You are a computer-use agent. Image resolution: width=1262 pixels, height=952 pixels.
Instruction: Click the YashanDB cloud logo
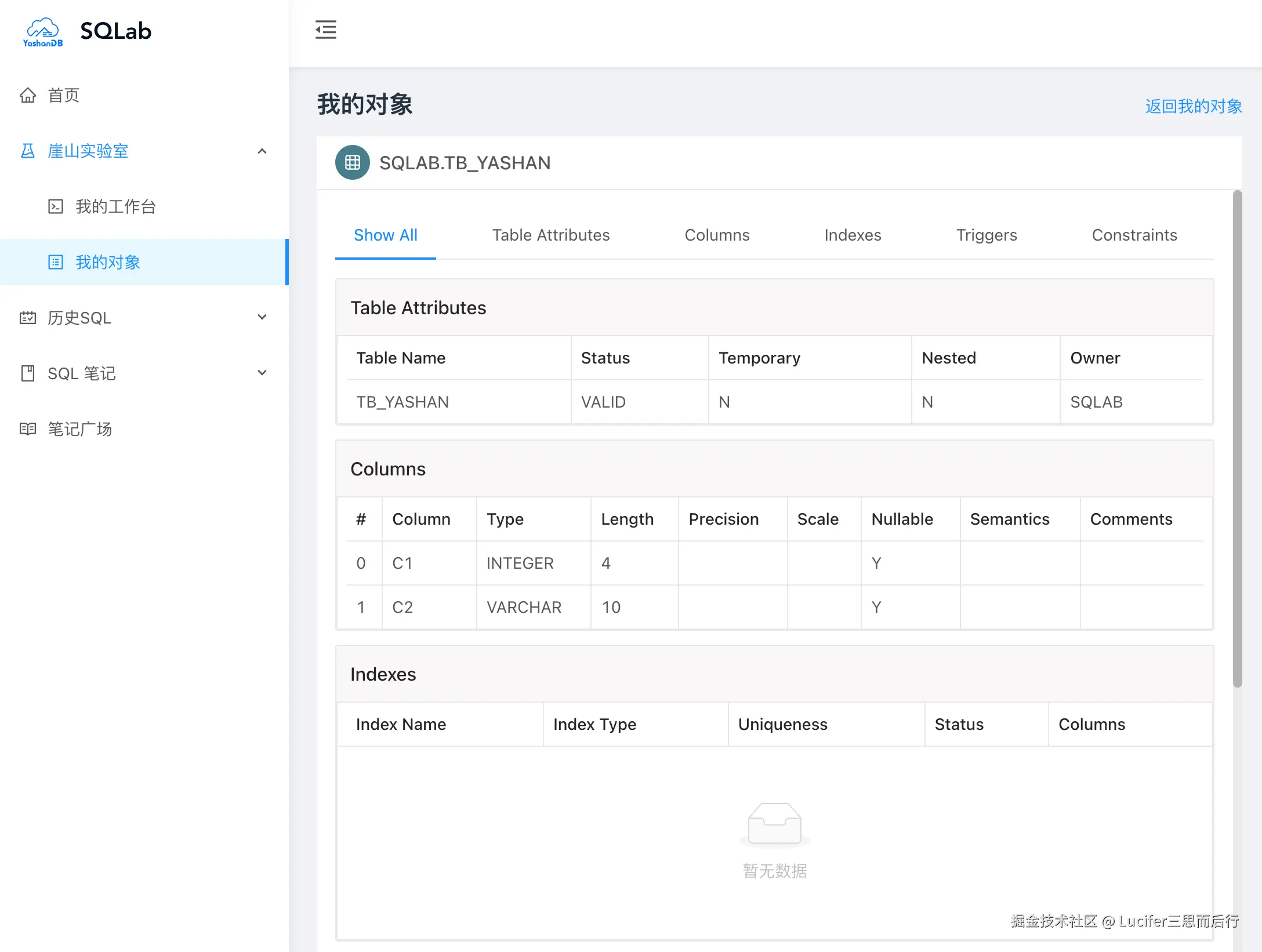coord(42,31)
